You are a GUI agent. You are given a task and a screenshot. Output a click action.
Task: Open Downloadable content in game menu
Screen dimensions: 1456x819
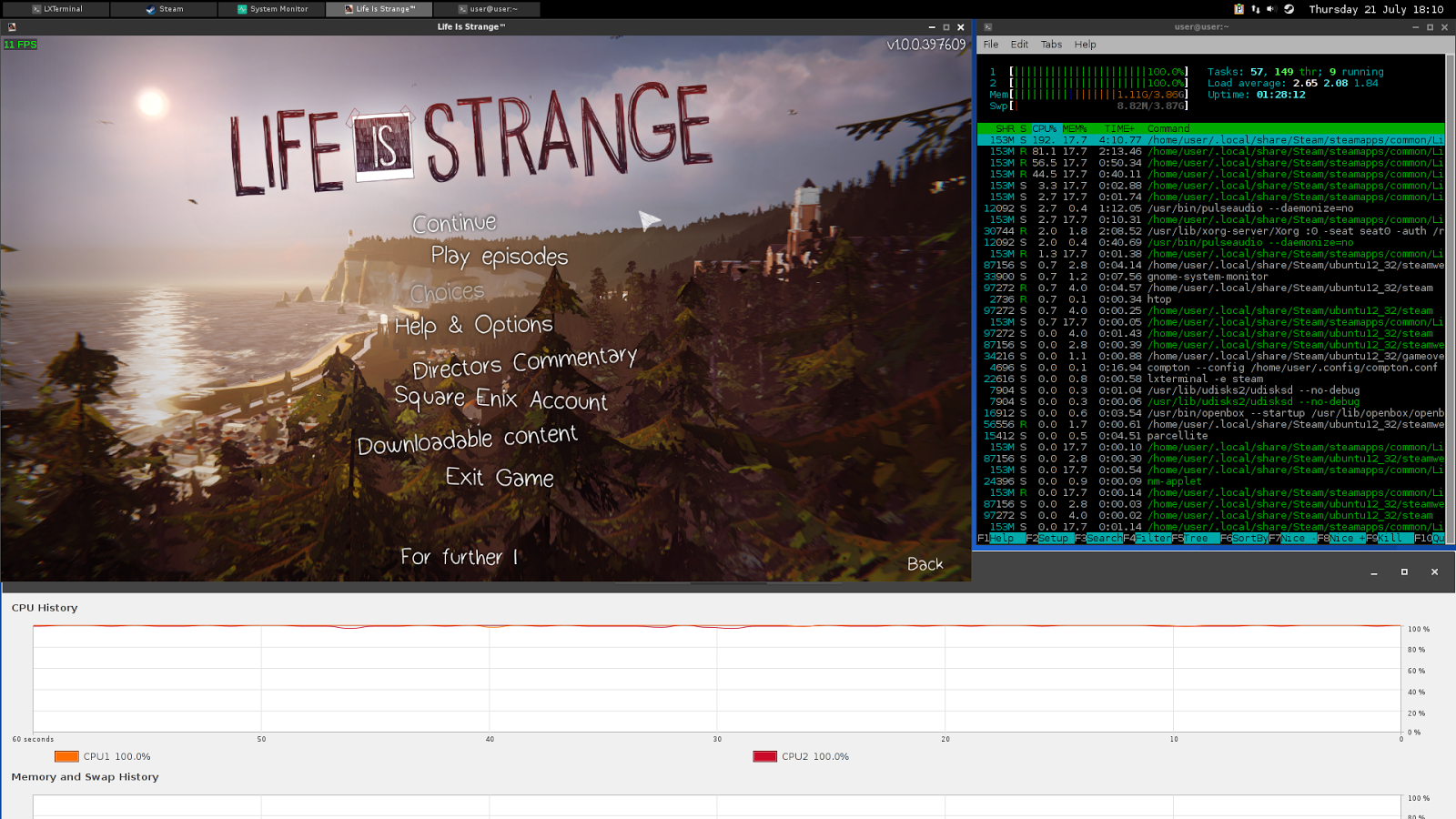tap(467, 440)
